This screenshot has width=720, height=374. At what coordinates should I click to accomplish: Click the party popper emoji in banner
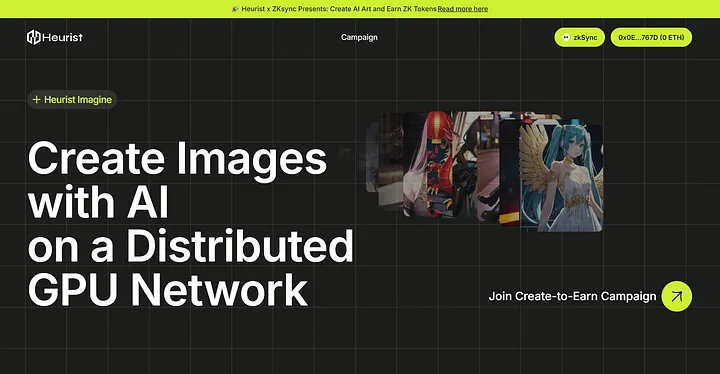pyautogui.click(x=235, y=9)
